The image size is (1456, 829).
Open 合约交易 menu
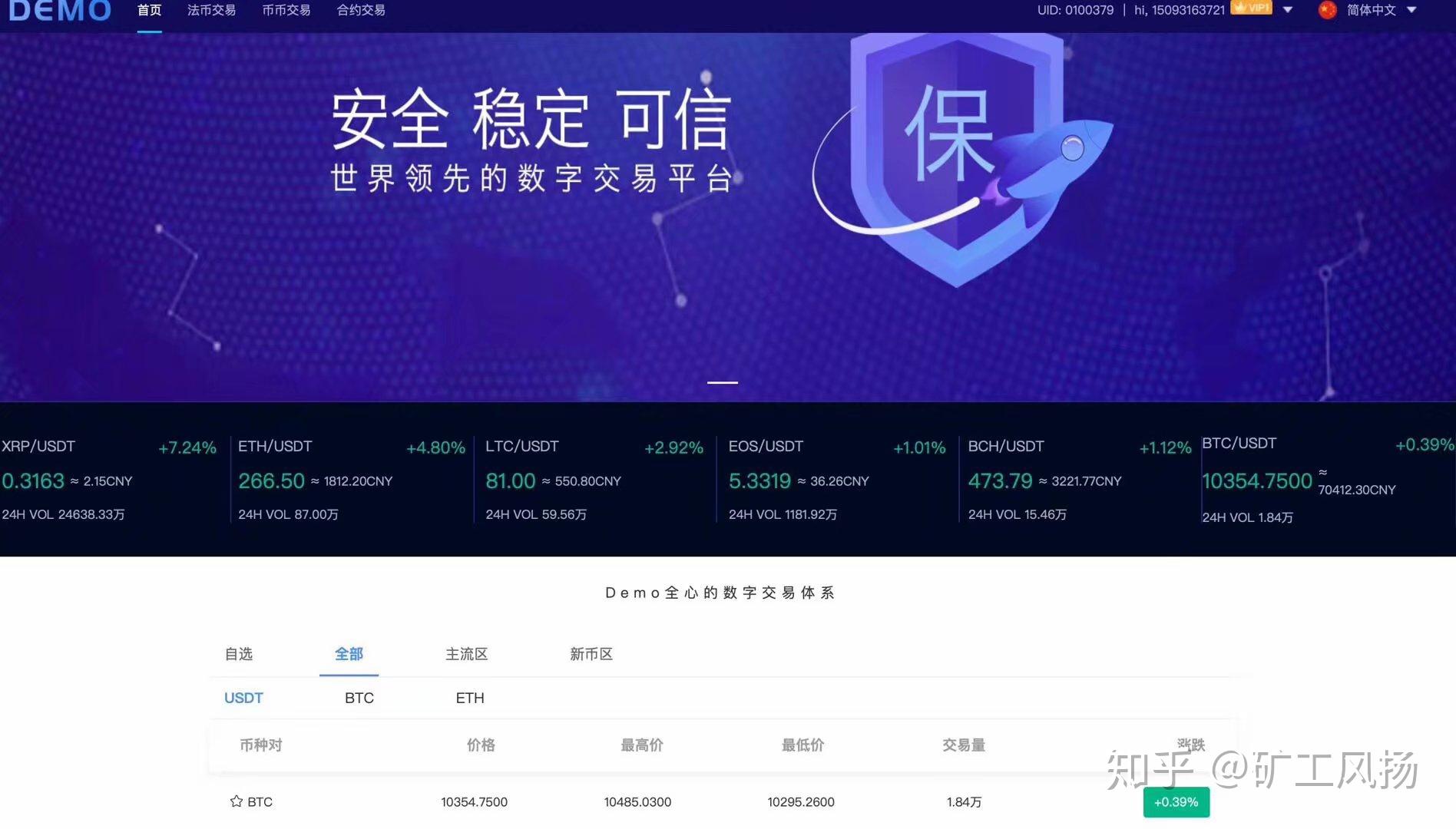360,10
